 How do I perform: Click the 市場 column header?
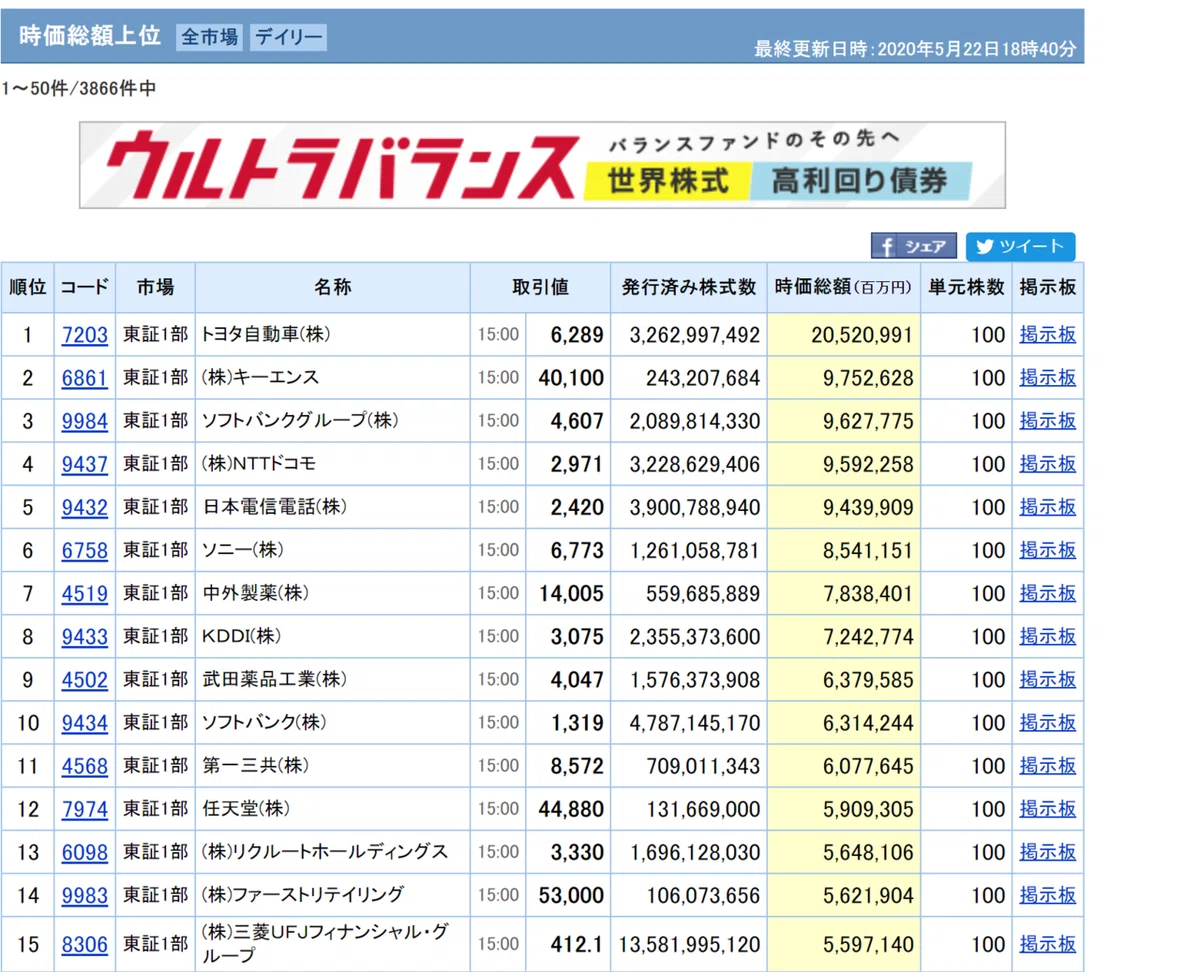pyautogui.click(x=155, y=288)
